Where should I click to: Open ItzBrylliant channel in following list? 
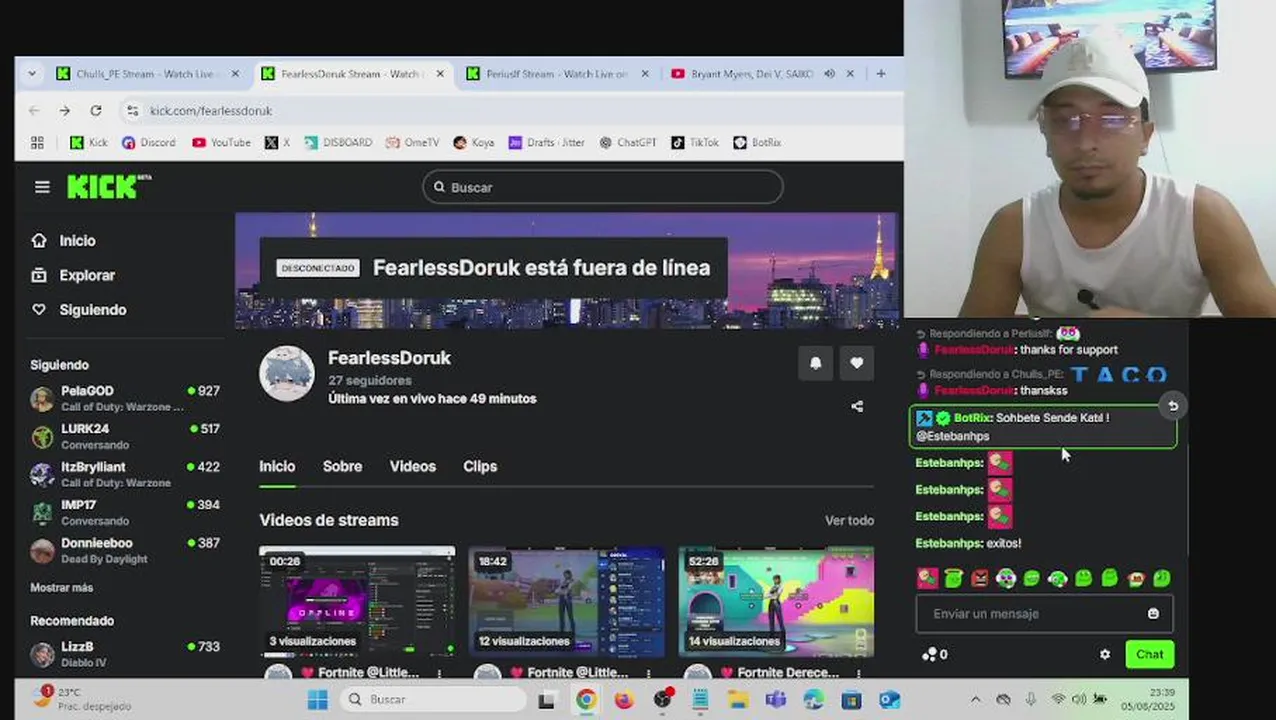(x=124, y=474)
